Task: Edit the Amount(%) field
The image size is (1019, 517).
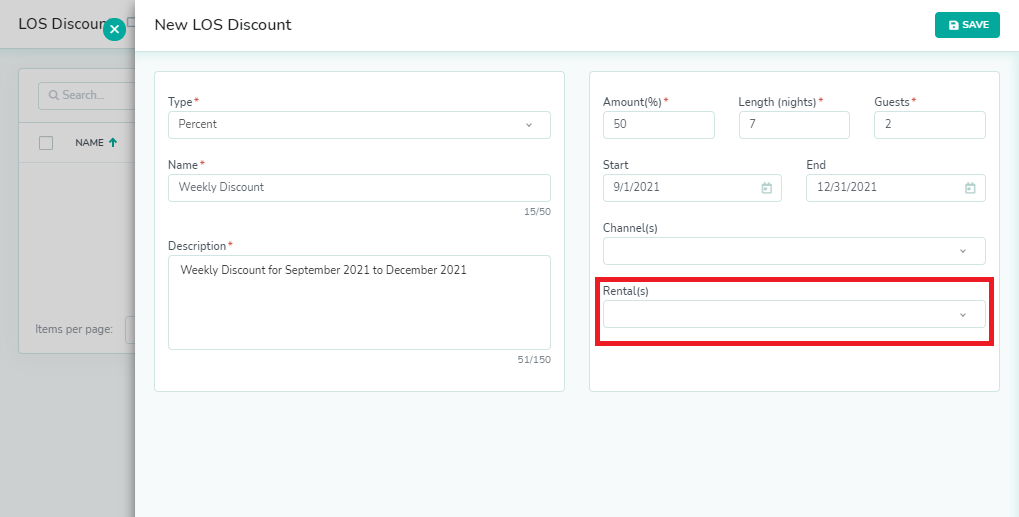Action: (x=658, y=125)
